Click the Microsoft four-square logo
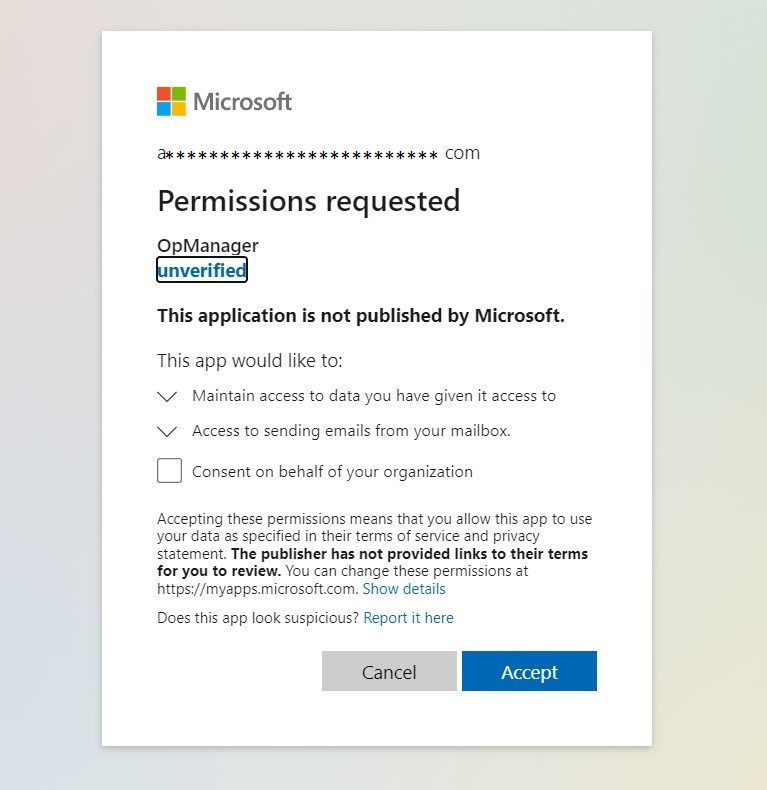Screen dimensions: 767x790 [171, 101]
